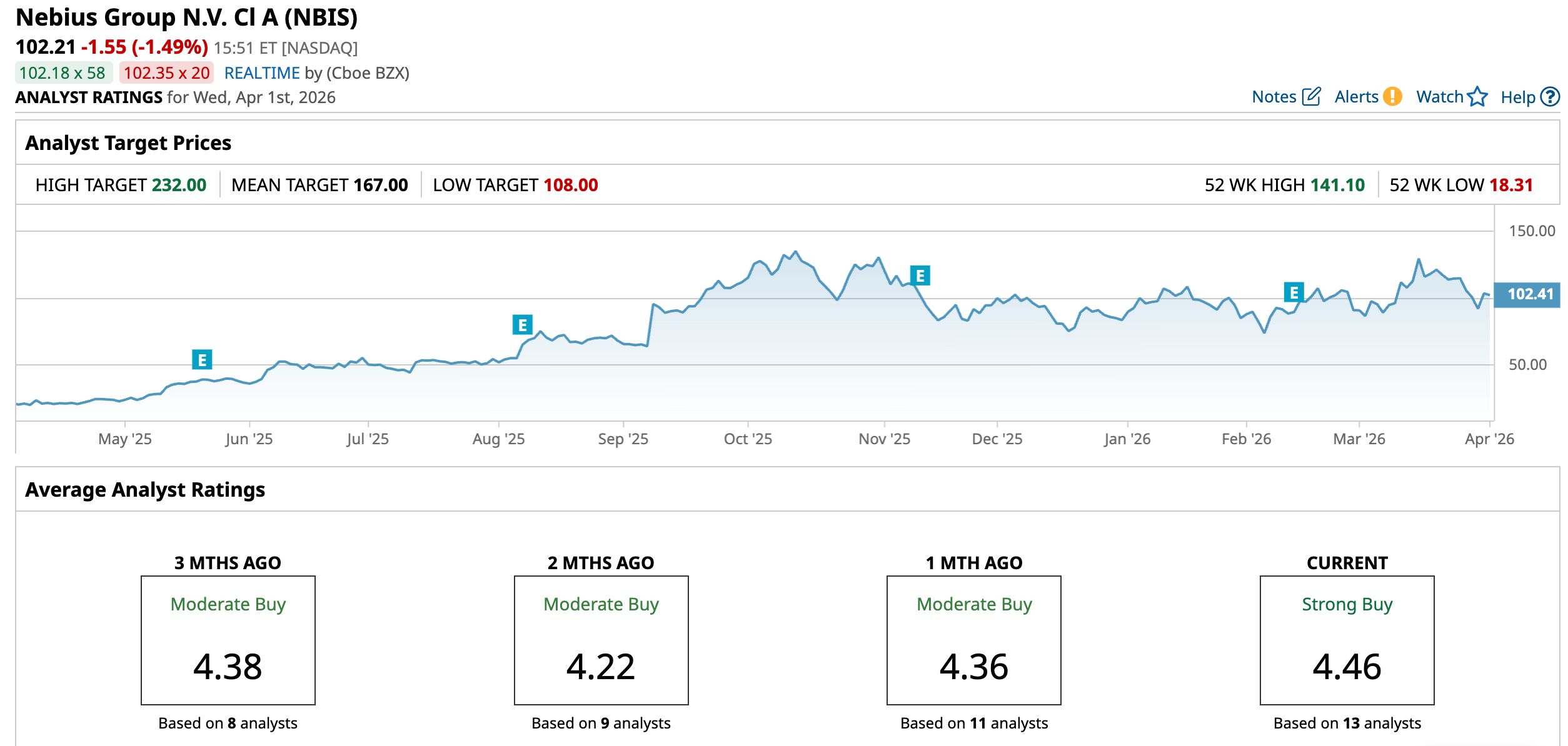
Task: Add stock via Watch link
Action: coord(1439,97)
